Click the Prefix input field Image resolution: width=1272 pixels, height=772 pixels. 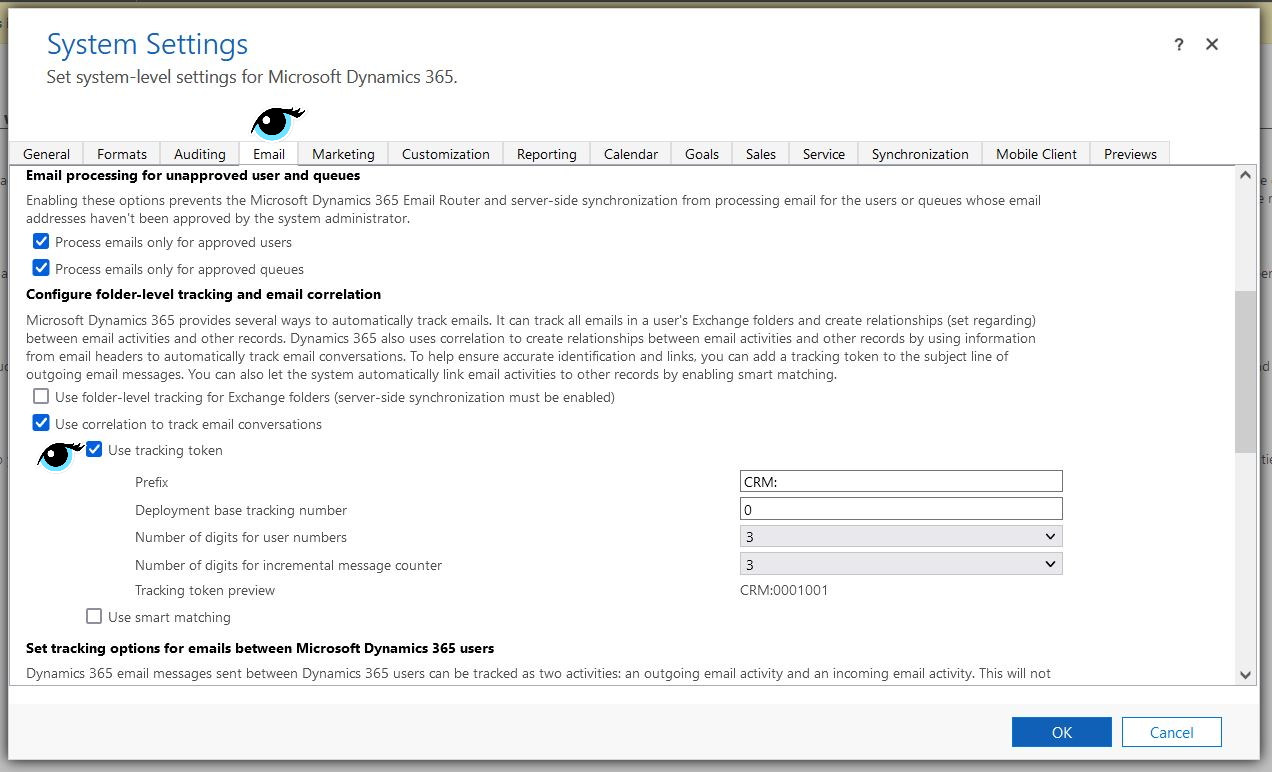[x=901, y=481]
